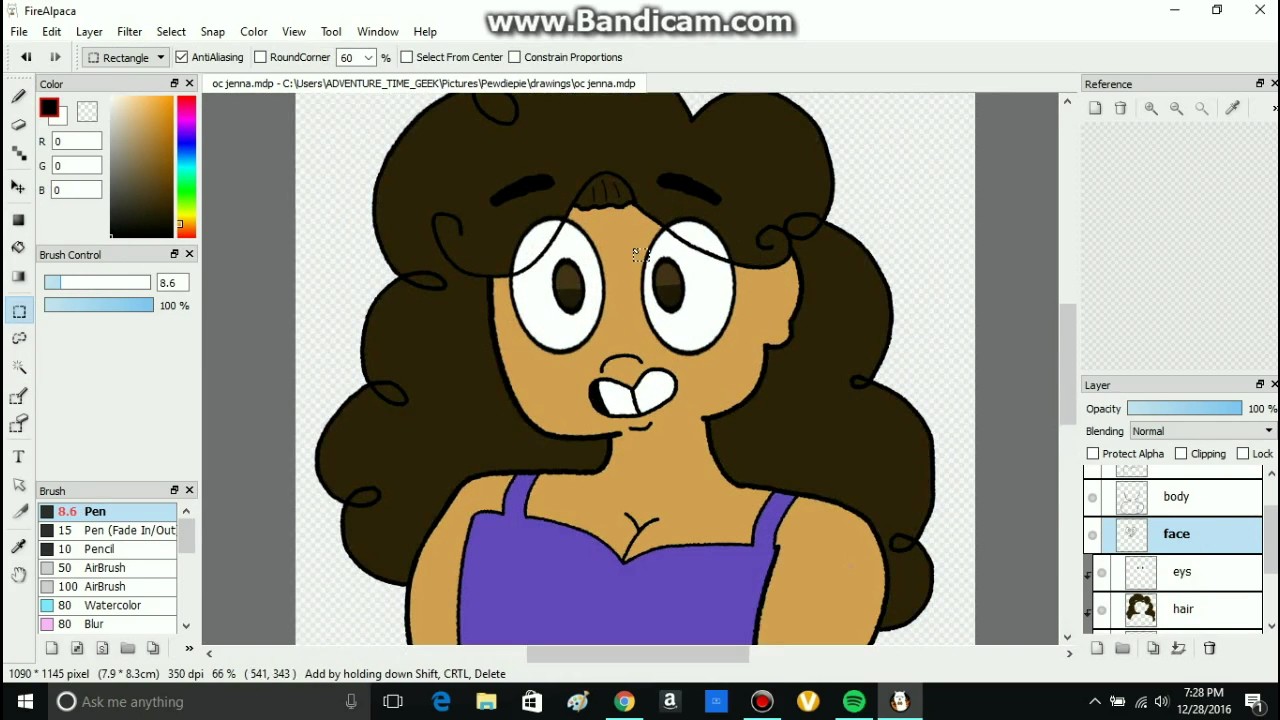Click the merge layer down icon

pos(1178,648)
